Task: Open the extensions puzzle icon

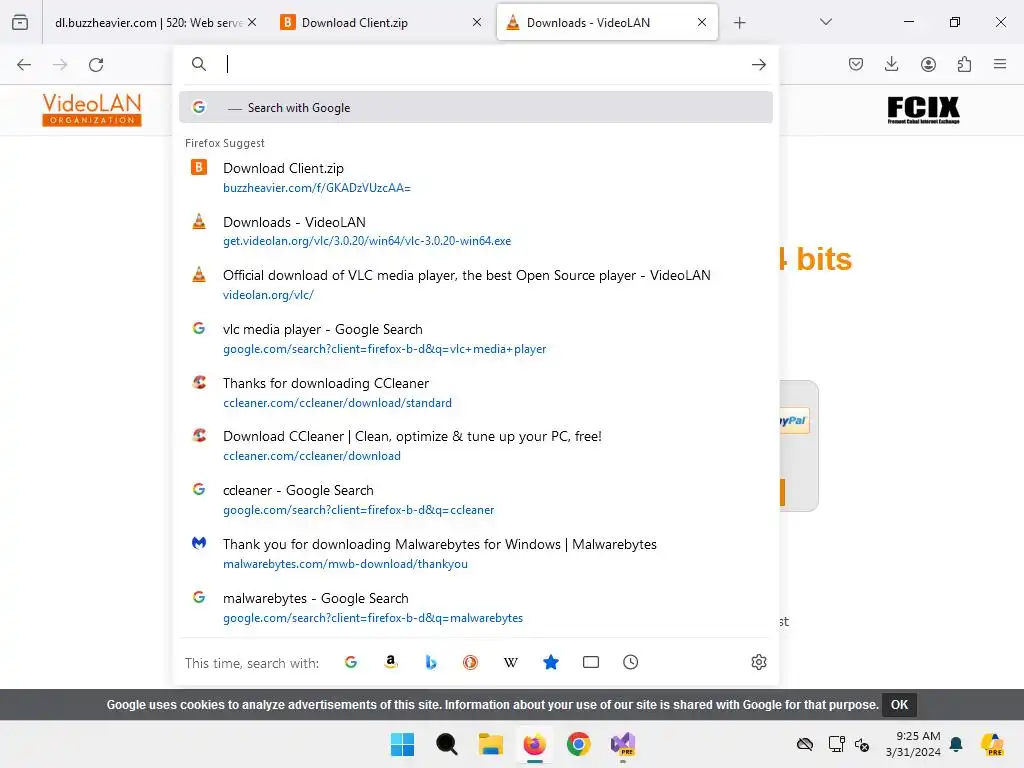Action: coord(964,64)
